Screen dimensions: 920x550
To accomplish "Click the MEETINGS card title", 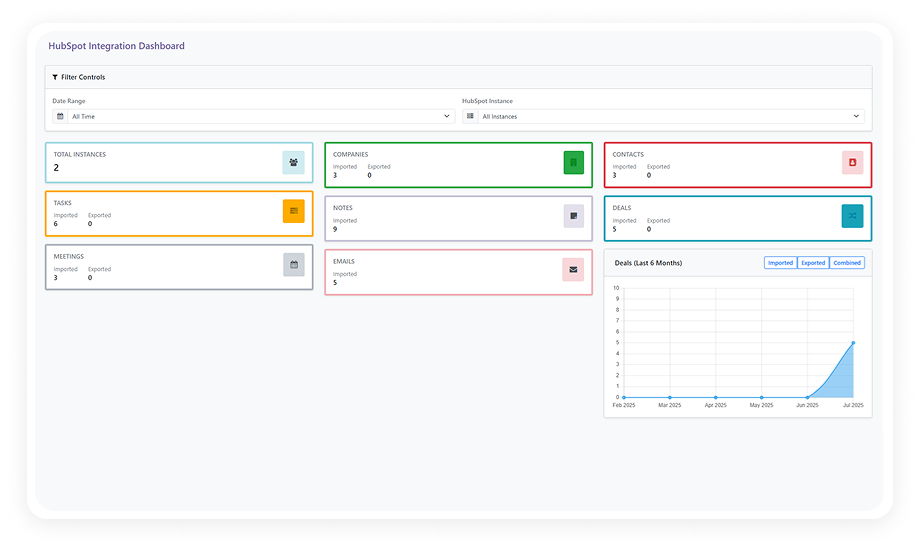I will click(69, 257).
